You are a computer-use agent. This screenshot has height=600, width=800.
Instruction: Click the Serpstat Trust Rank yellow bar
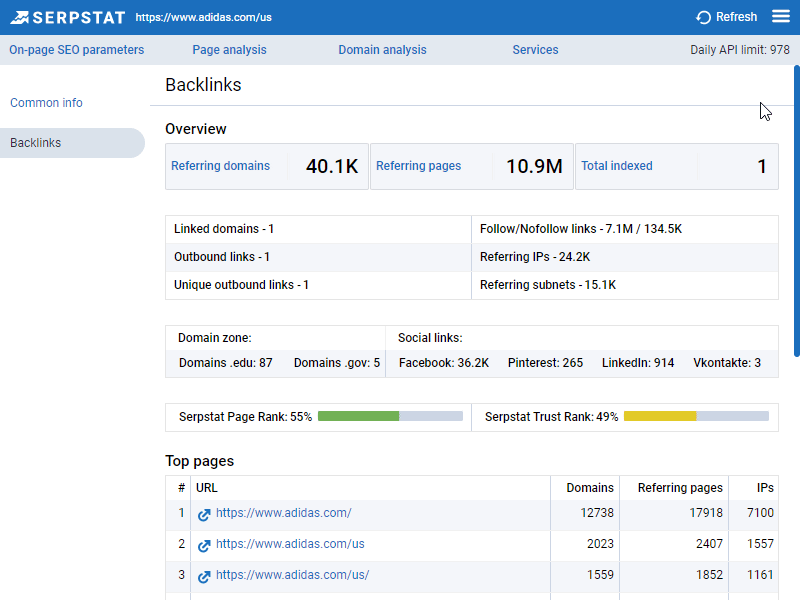(660, 416)
